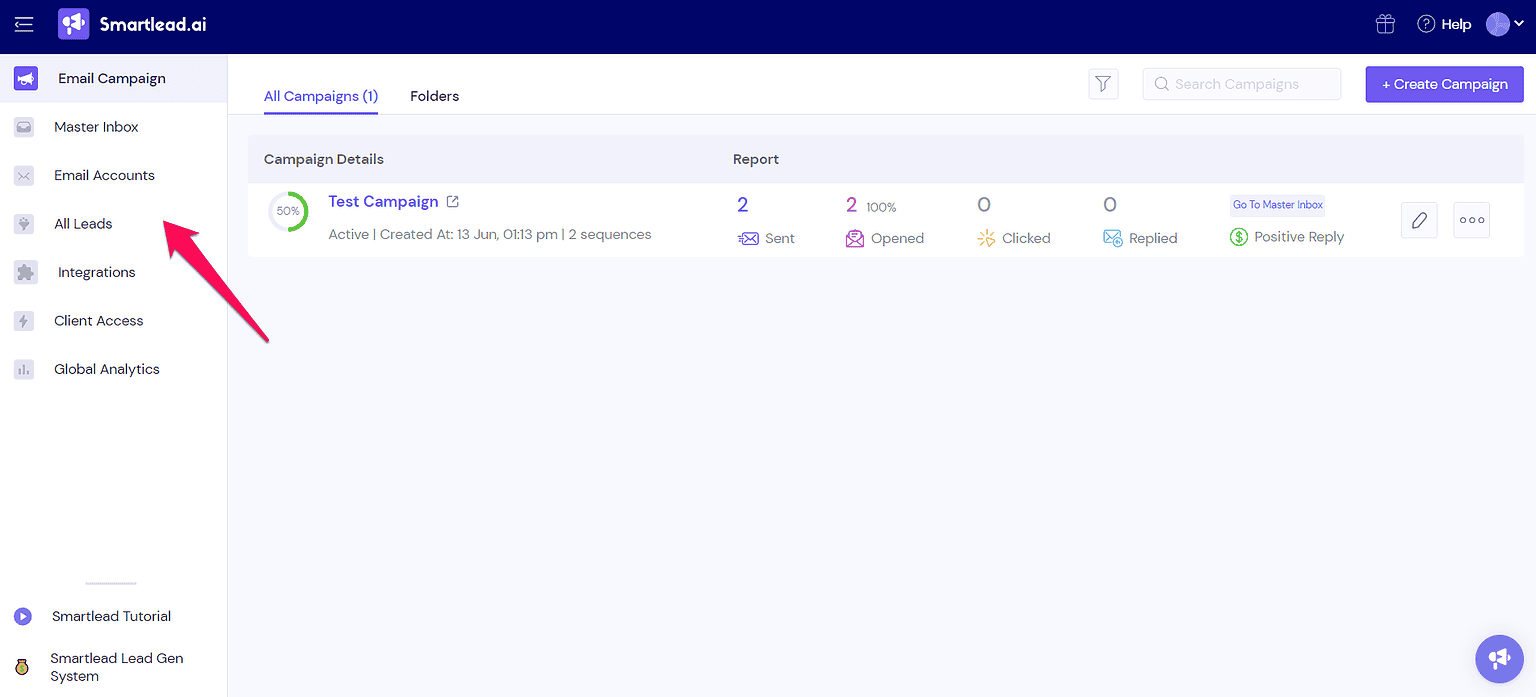
Task: Select Client Access in the sidebar
Action: [x=97, y=320]
